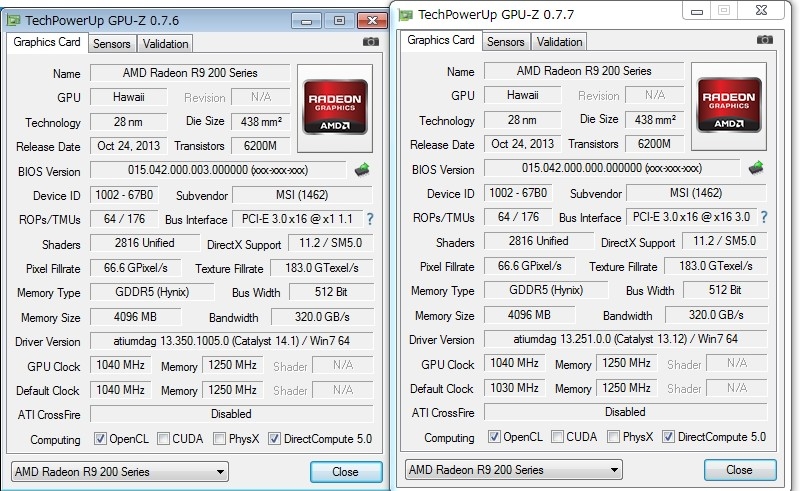Click the 2816 Unified shaders value in GPU-Z 0.7.7
This screenshot has height=491, width=800.
pyautogui.click(x=539, y=241)
